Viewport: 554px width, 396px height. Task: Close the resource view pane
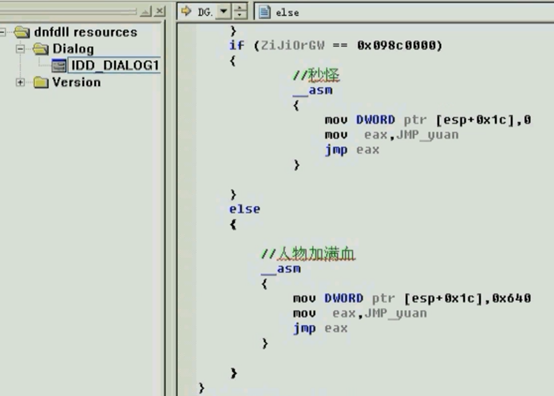coord(160,11)
